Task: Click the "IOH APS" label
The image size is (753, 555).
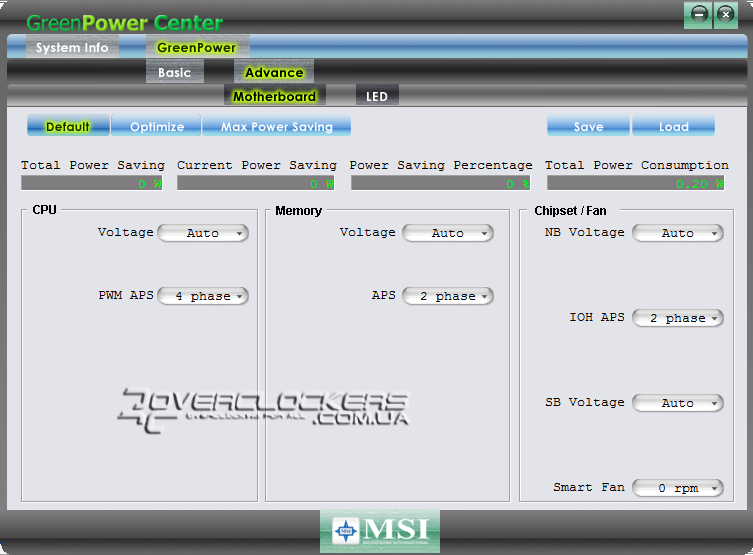Action: pyautogui.click(x=597, y=317)
